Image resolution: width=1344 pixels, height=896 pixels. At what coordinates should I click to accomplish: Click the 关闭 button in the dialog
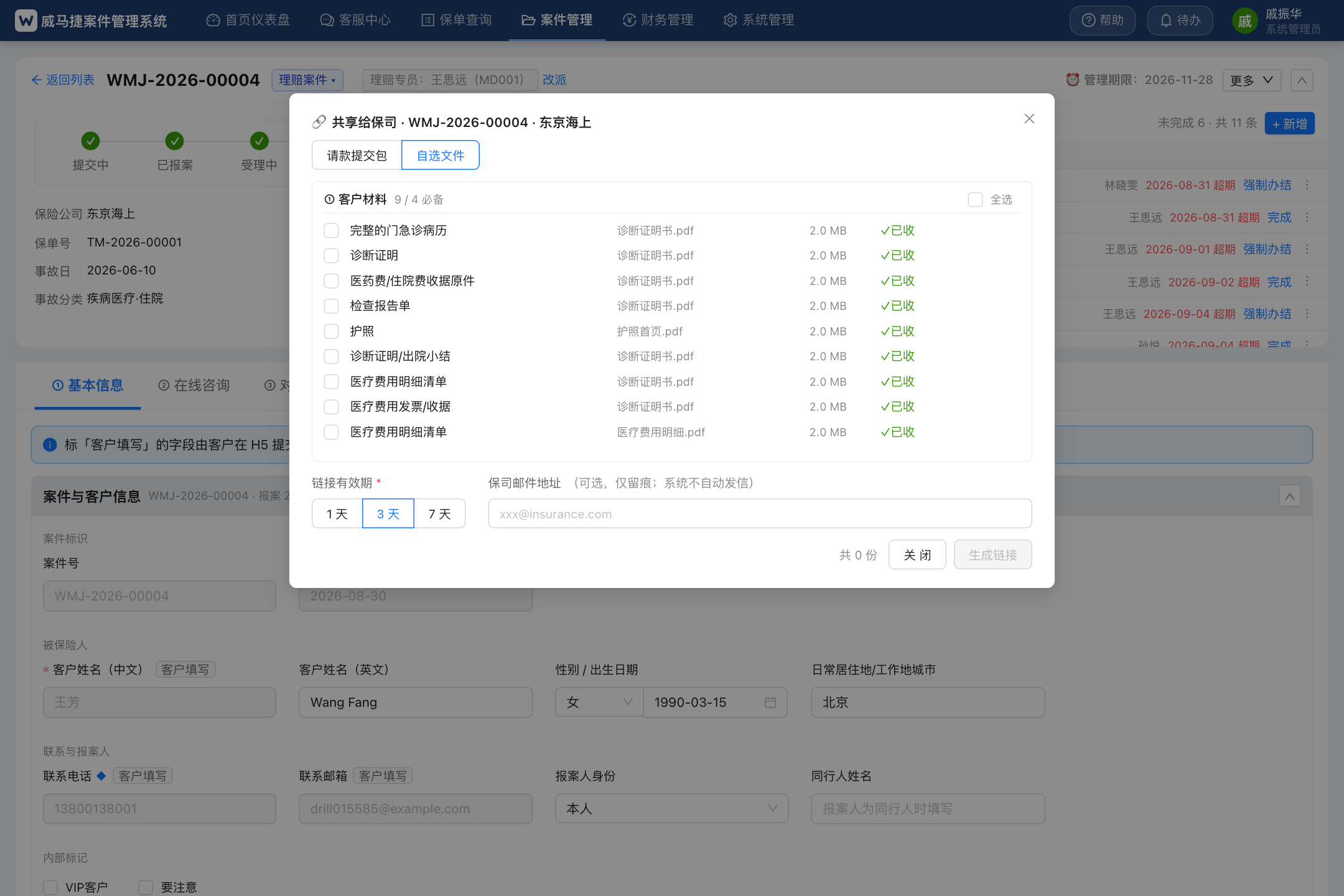pyautogui.click(x=917, y=554)
